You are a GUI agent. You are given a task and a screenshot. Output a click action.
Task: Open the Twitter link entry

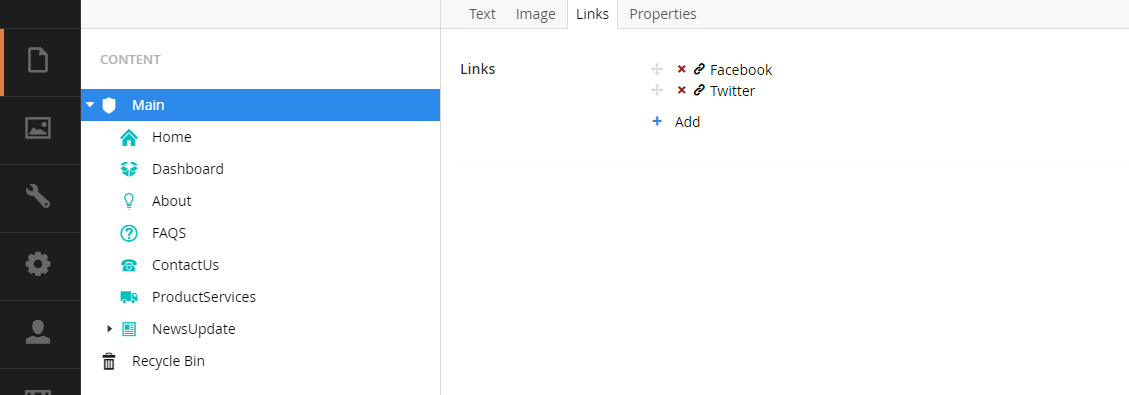[732, 91]
